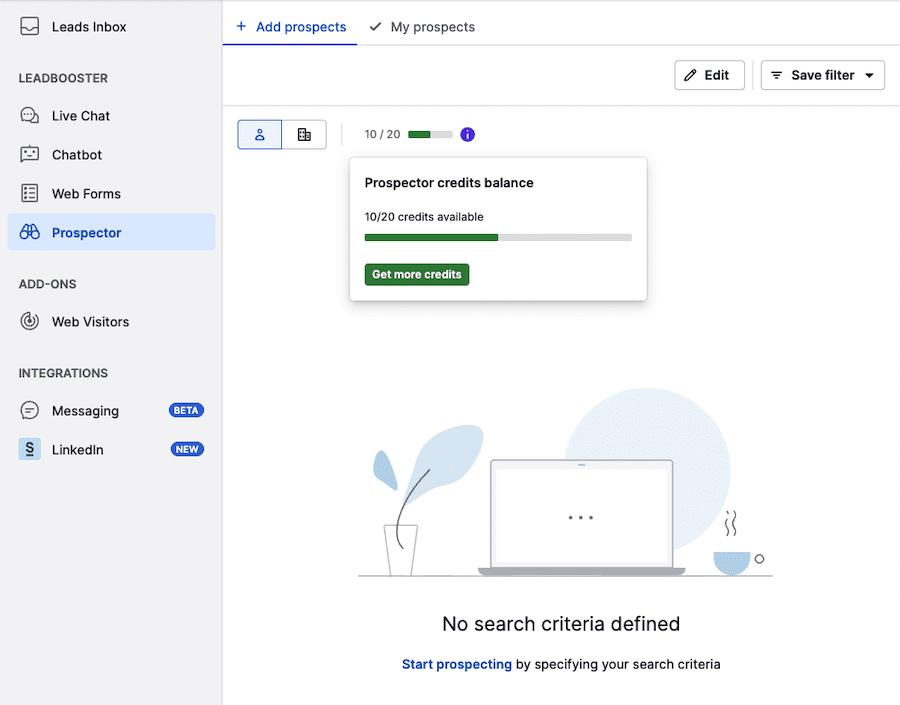Click the Chatbot robot icon
The image size is (900, 705).
(30, 155)
